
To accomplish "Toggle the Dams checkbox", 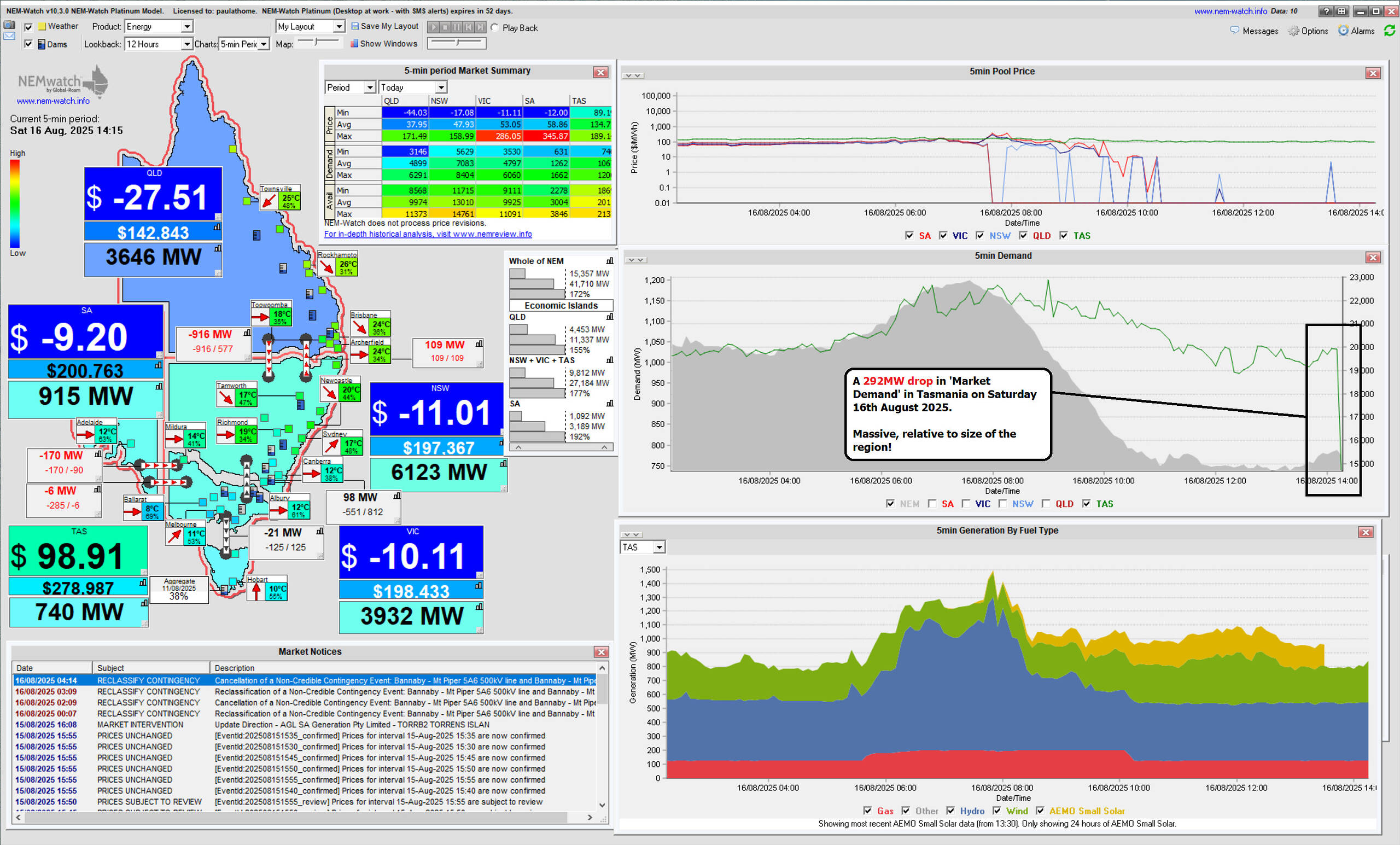I will (x=28, y=44).
